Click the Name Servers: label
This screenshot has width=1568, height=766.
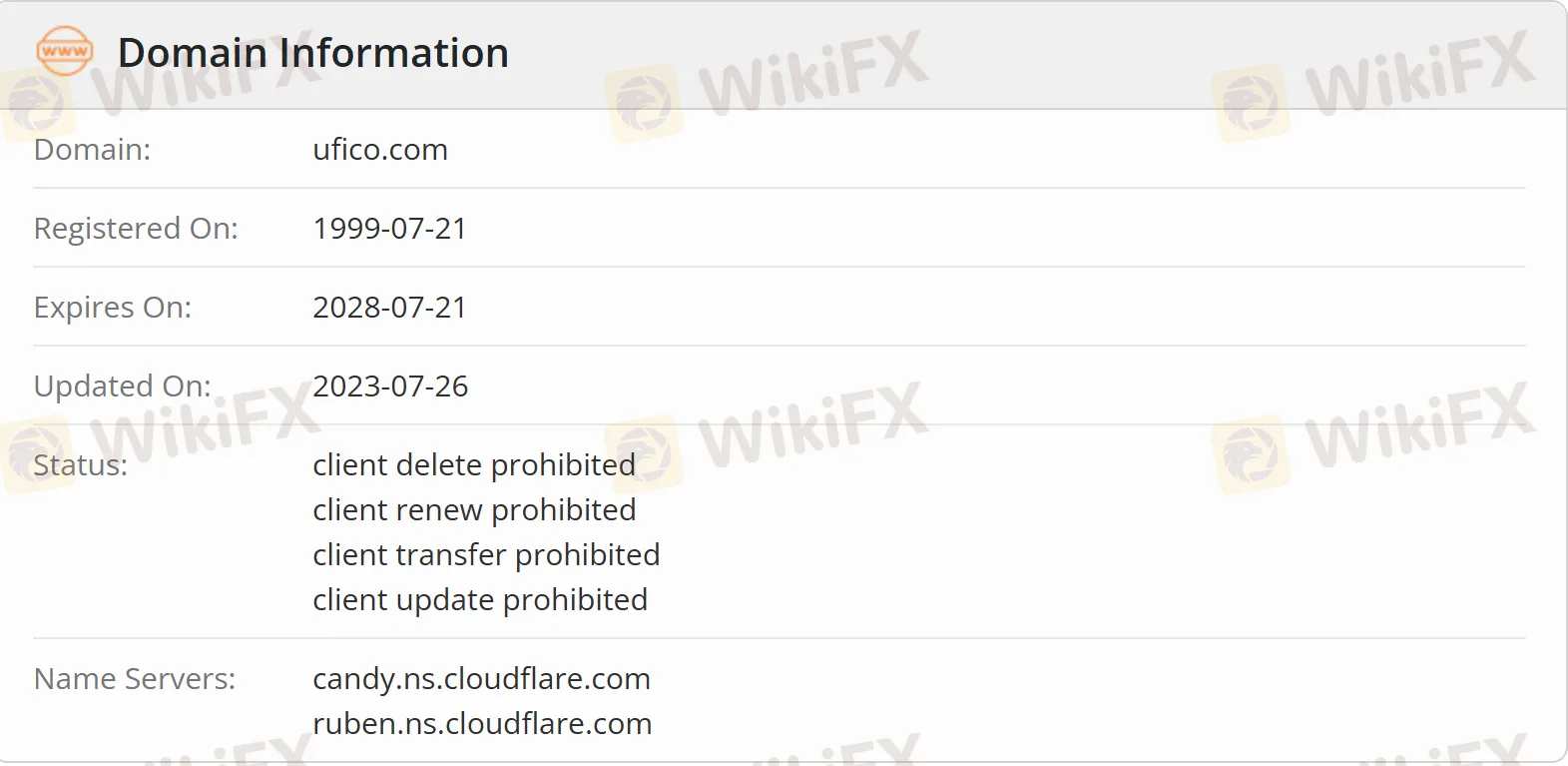point(135,679)
